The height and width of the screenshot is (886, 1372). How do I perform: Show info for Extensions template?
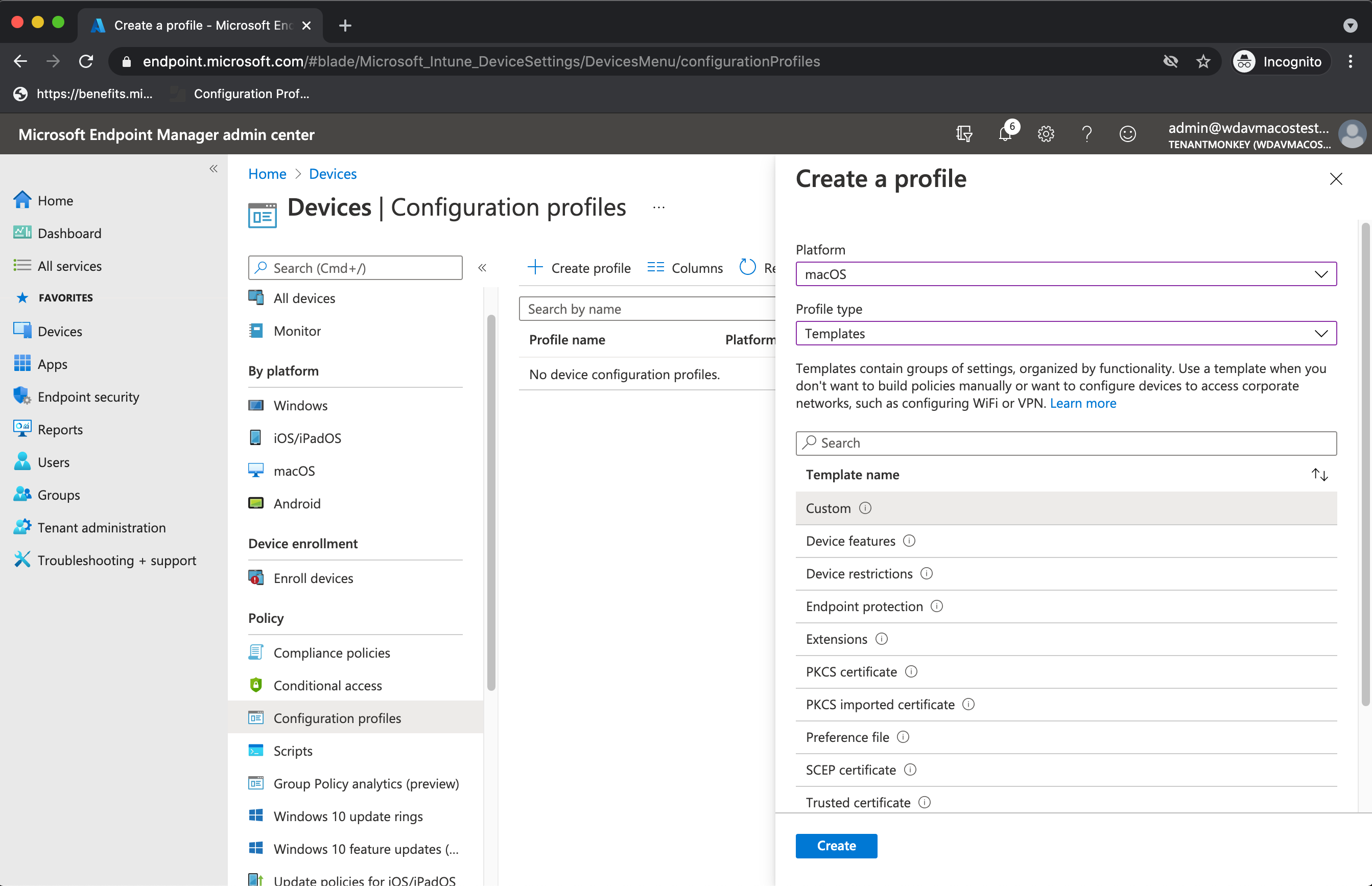pos(882,639)
